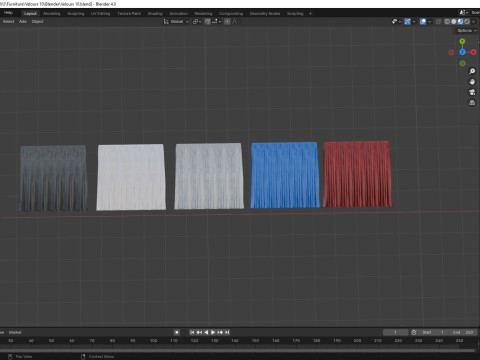
Task: Select the dark gray curtain object
Action: [53, 178]
